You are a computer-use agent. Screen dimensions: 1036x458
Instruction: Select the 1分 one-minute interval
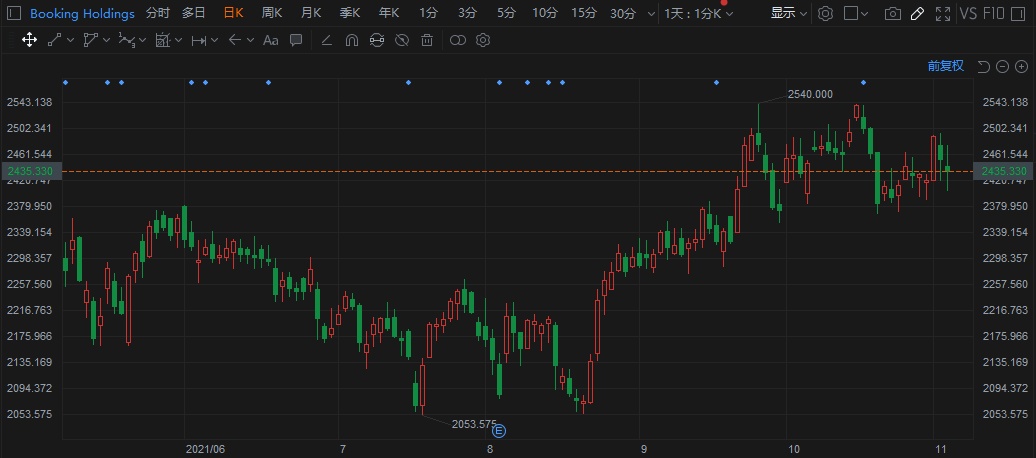click(428, 13)
